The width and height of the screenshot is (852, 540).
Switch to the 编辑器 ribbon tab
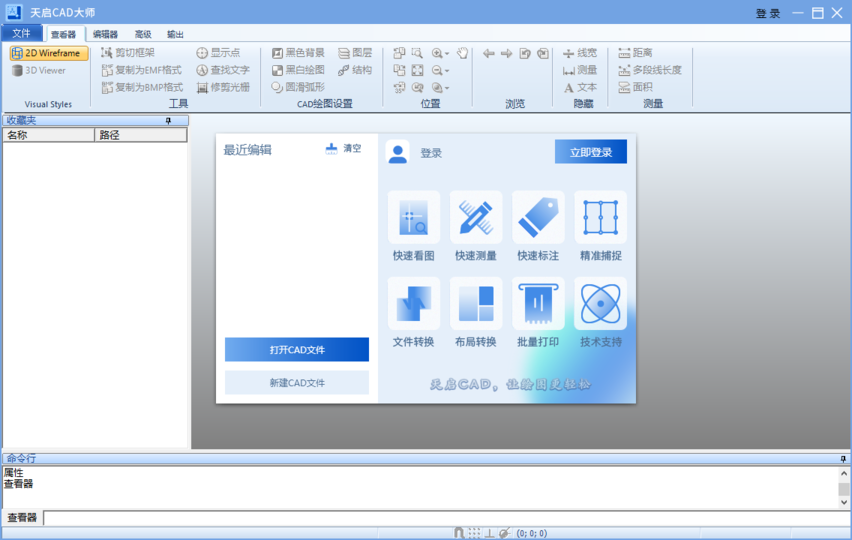coord(105,34)
